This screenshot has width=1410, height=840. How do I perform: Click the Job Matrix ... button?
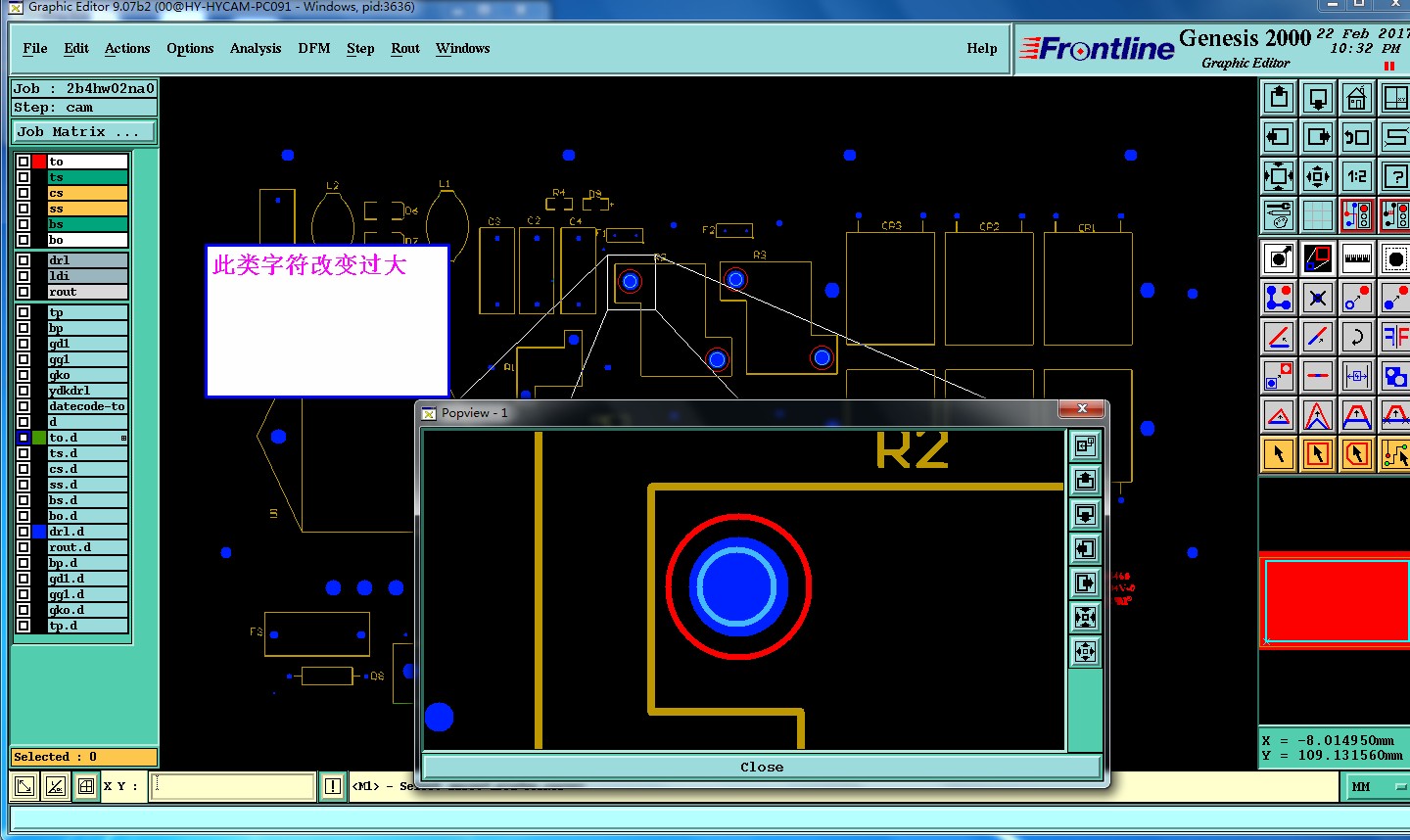pos(83,131)
